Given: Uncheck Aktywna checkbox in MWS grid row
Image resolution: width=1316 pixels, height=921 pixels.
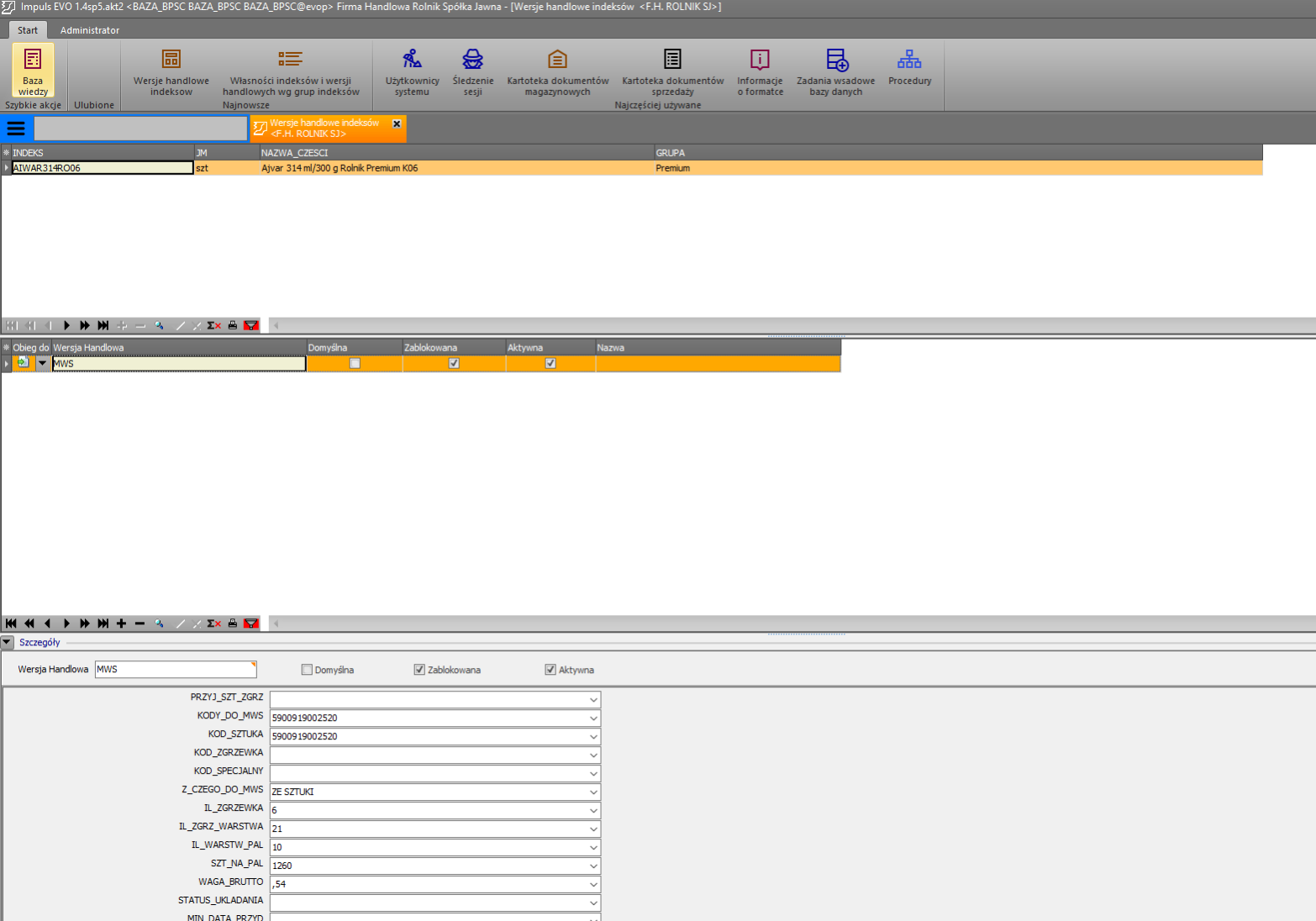Looking at the screenshot, I should [x=550, y=364].
